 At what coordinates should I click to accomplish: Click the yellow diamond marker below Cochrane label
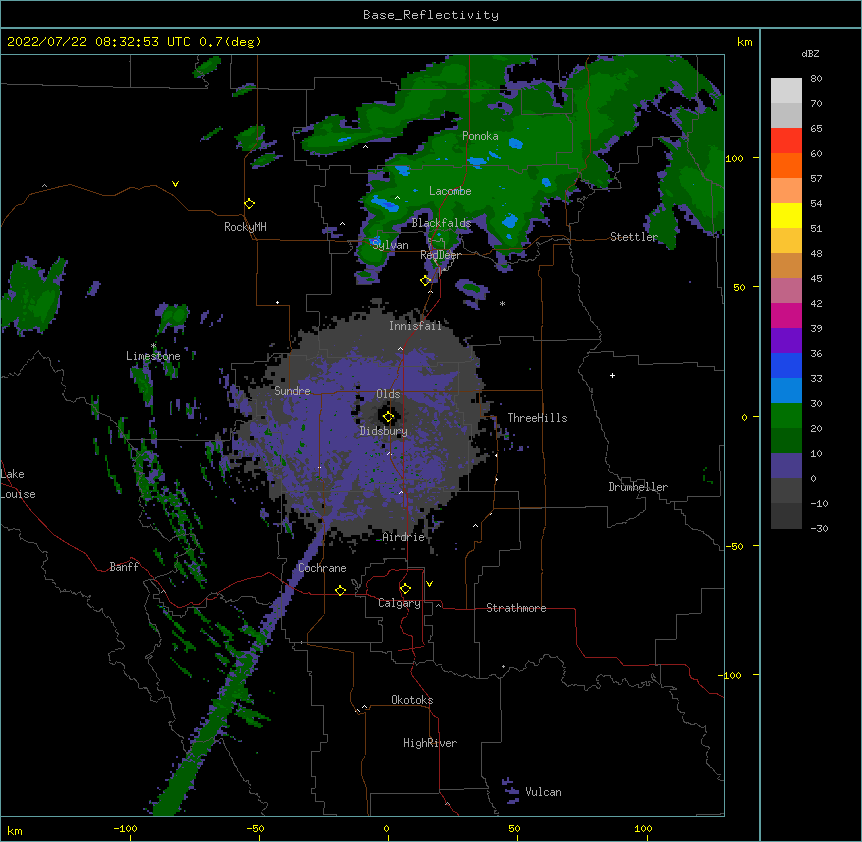click(340, 590)
